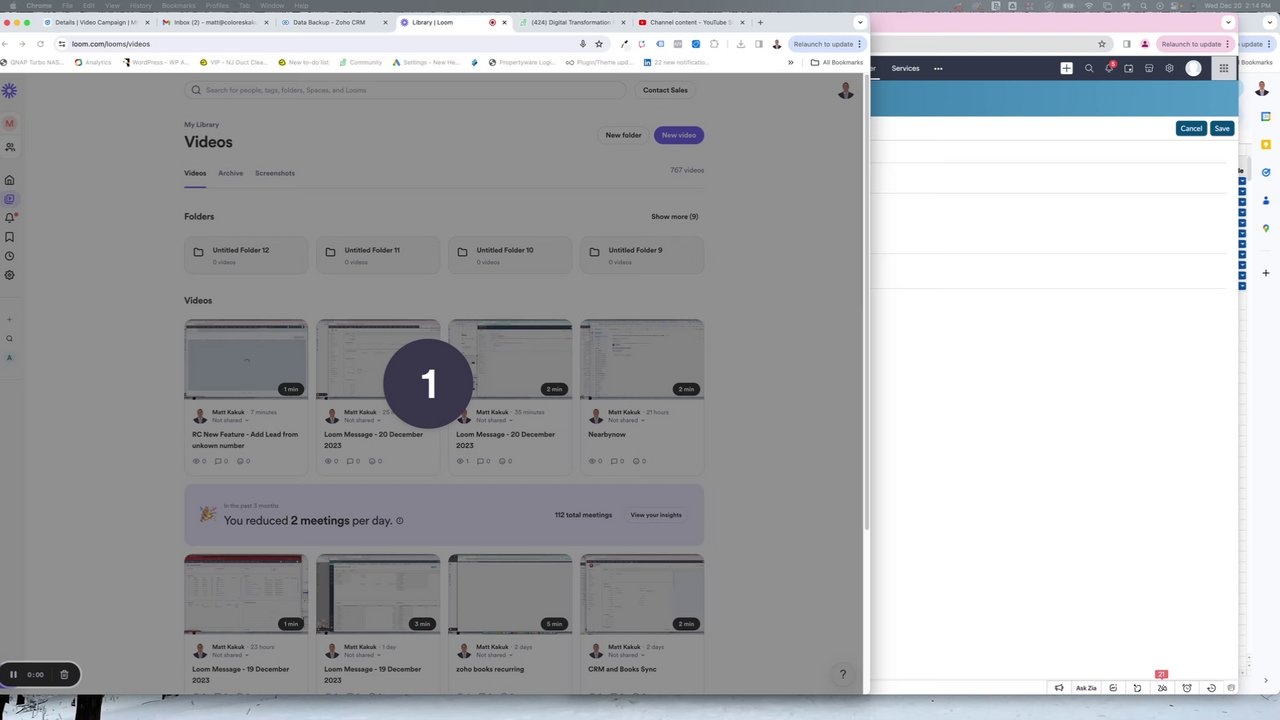Open the History clock icon in the Loom sidebar
The image size is (1280, 720).
tap(10, 256)
